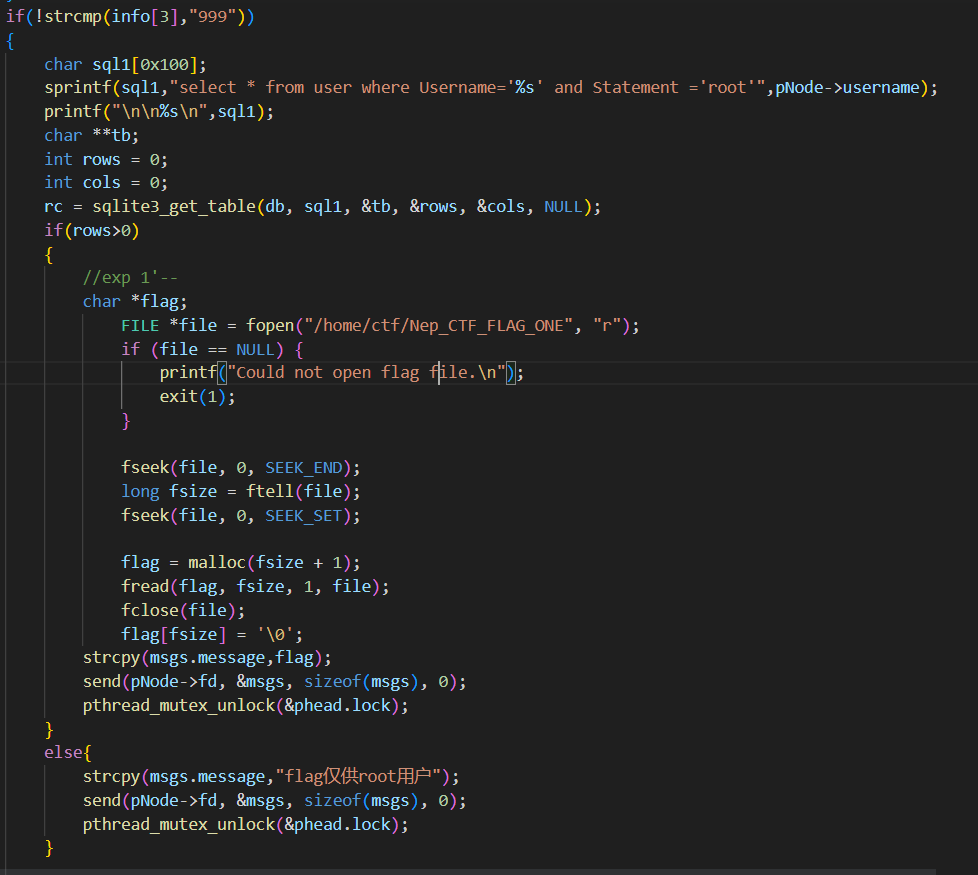Click the 'char *flag;' declaration

[x=135, y=301]
